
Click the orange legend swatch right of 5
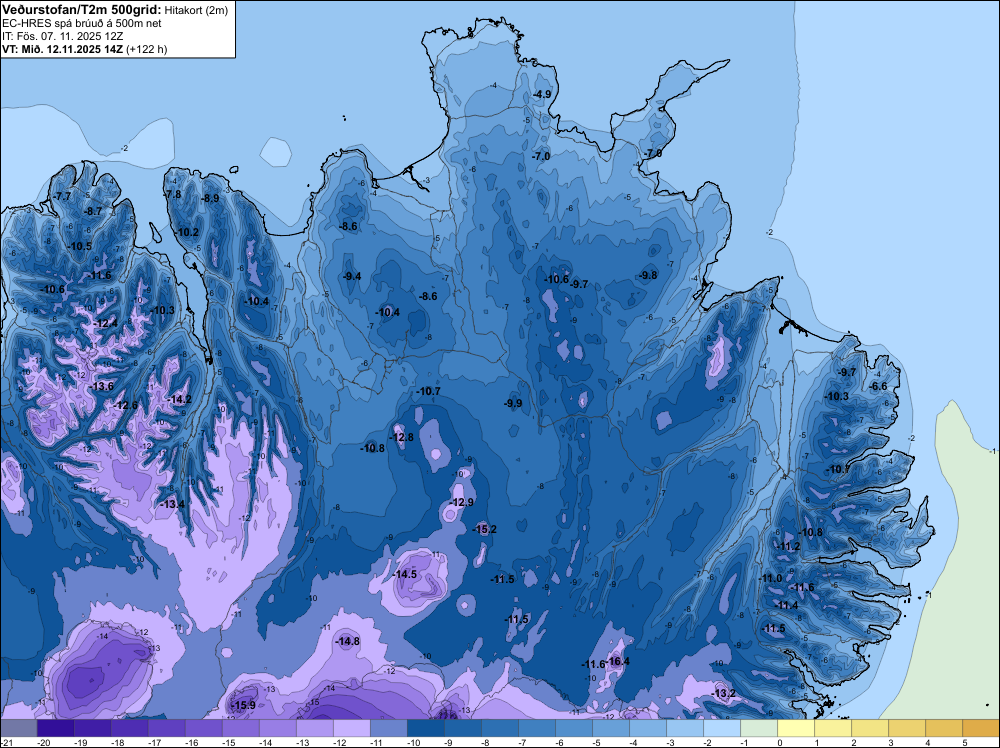(981, 728)
